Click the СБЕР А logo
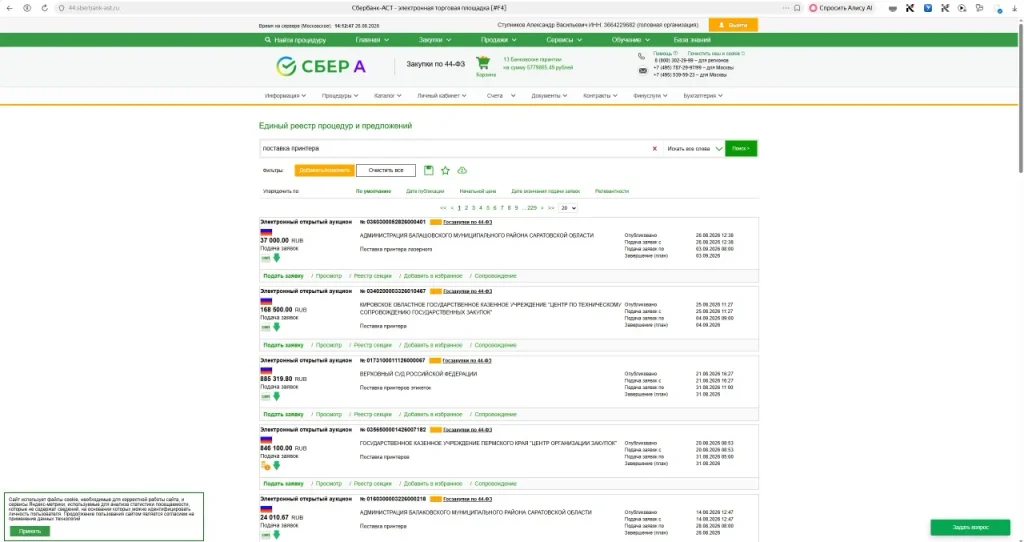This screenshot has width=1024, height=542. pos(321,66)
